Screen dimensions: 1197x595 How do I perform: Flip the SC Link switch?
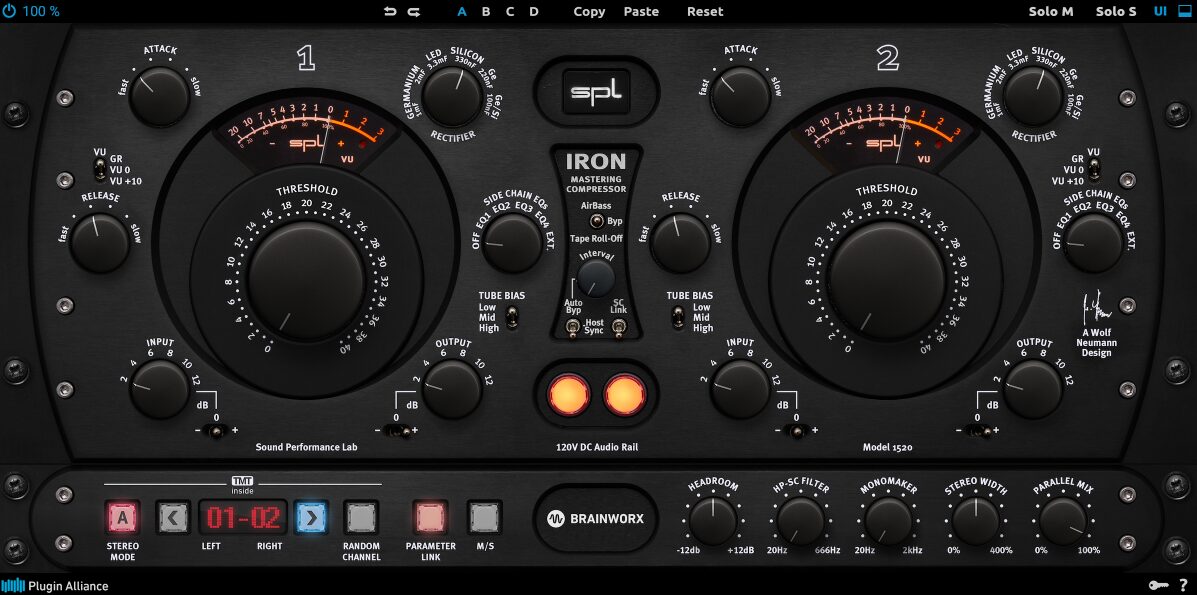click(621, 328)
